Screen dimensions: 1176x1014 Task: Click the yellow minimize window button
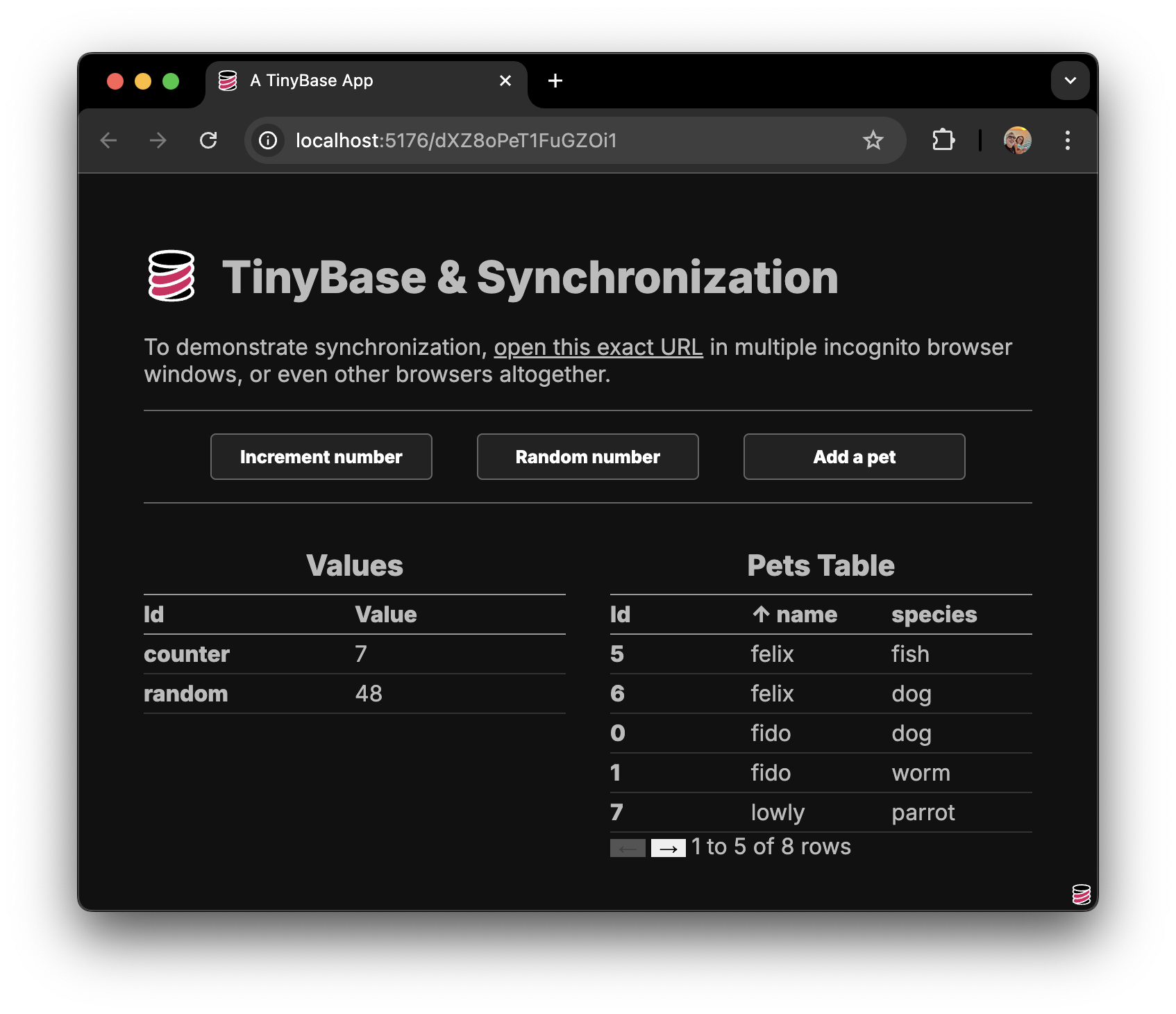[x=143, y=81]
